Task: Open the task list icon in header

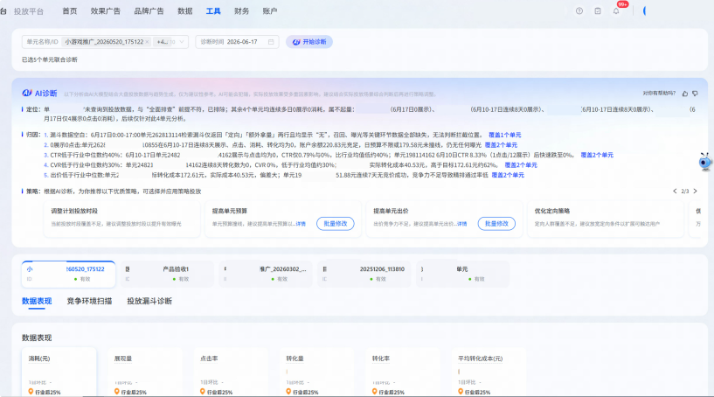Action: [598, 11]
